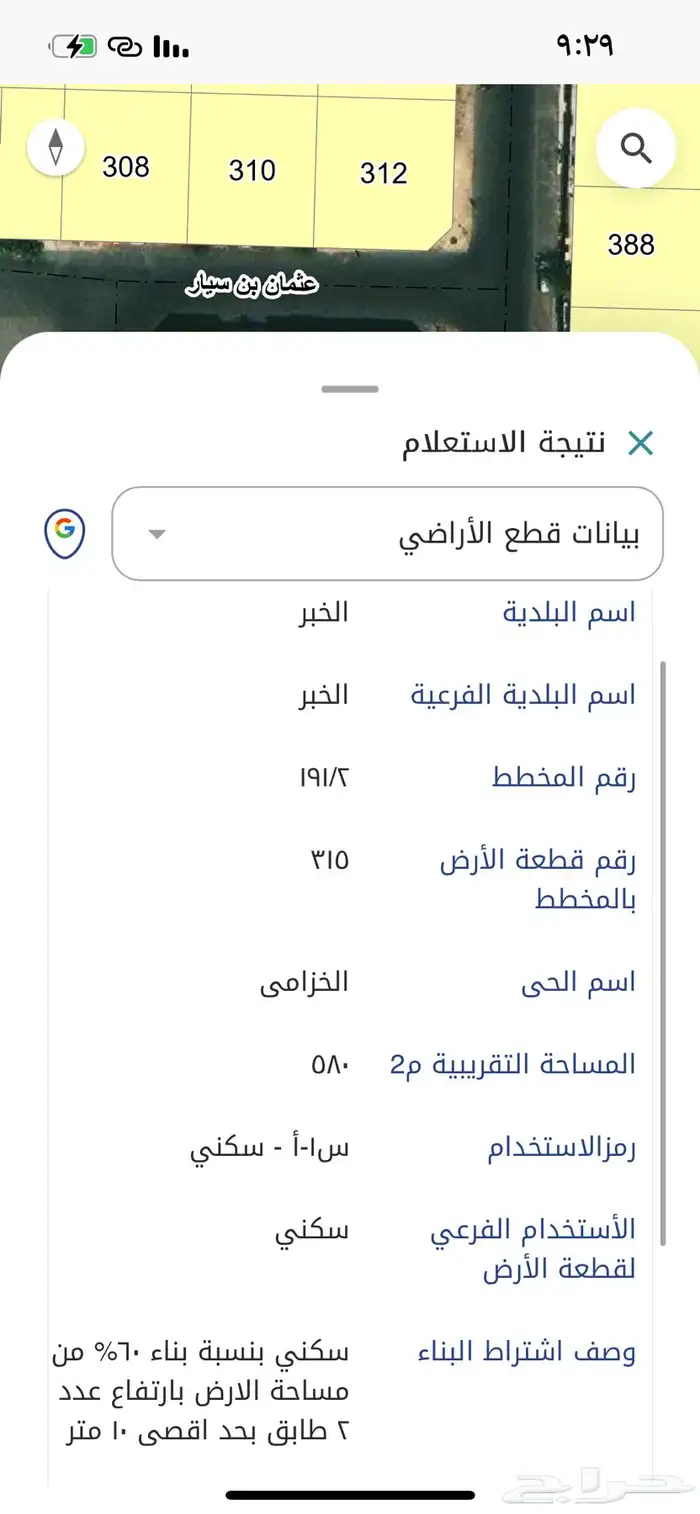
Task: Tap the hotspot link icon in status bar
Action: tap(125, 46)
